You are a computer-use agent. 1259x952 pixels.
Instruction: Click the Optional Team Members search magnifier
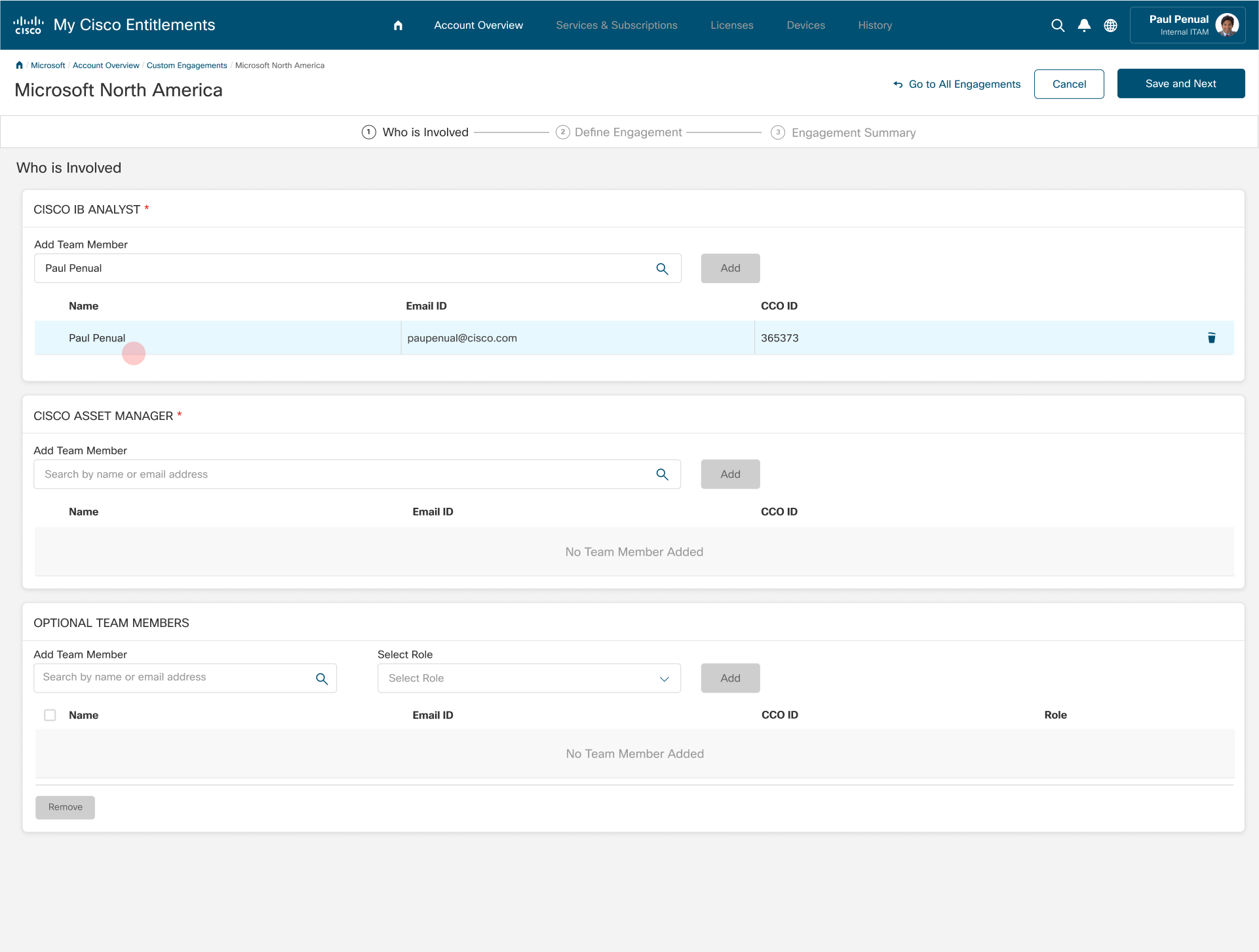pyautogui.click(x=322, y=679)
